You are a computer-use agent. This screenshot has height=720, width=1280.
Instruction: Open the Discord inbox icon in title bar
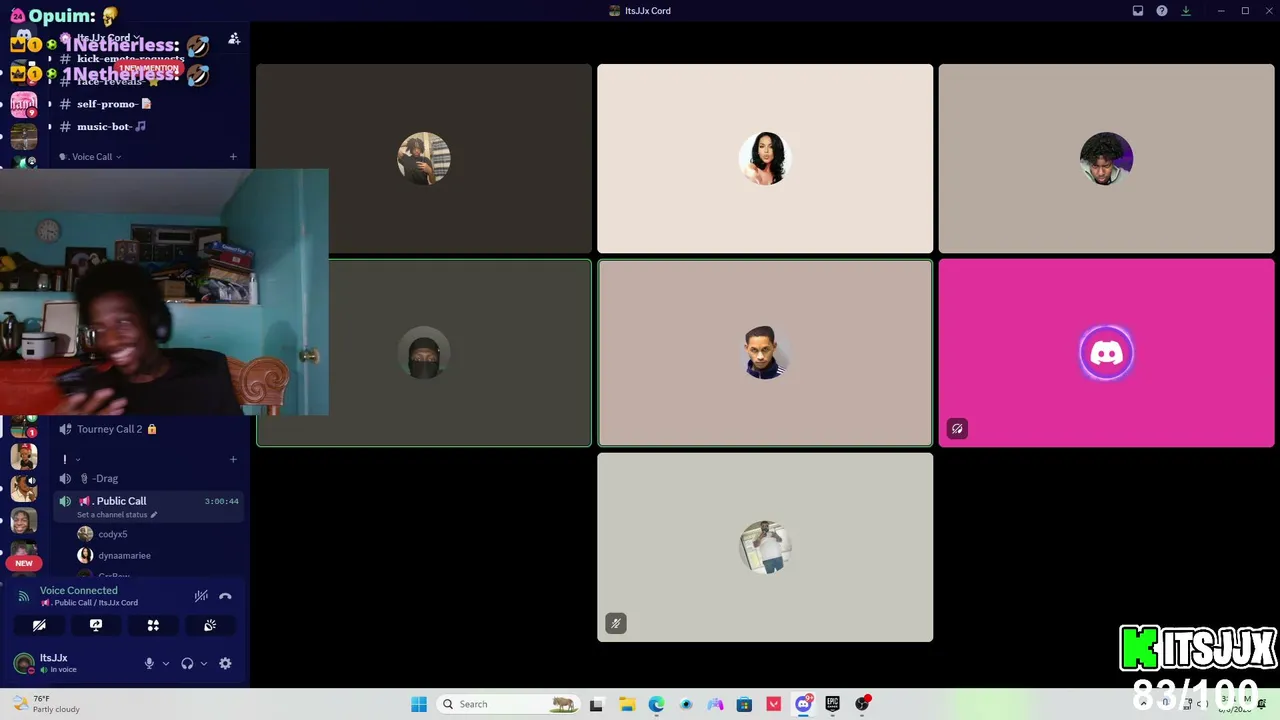1138,11
